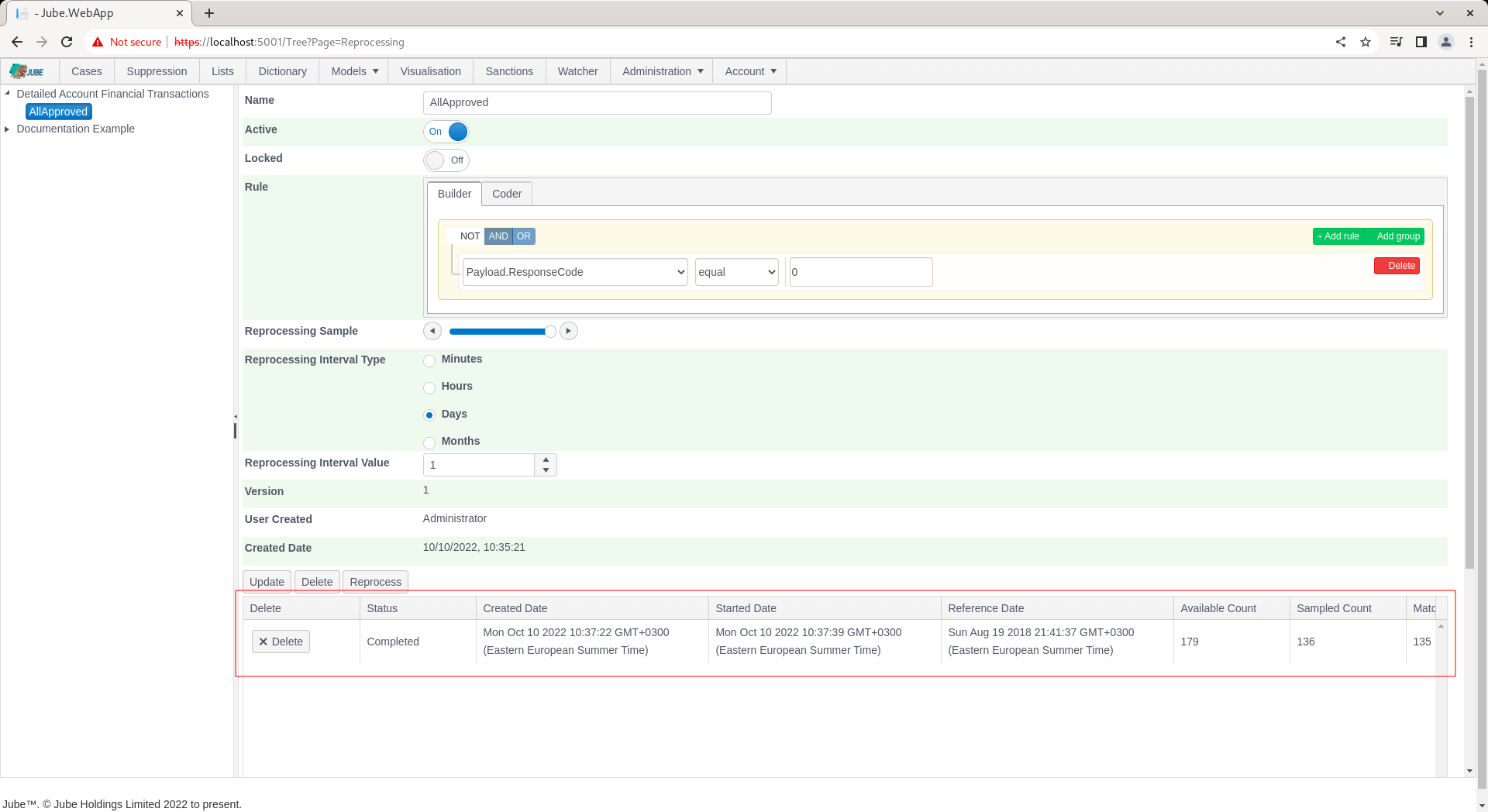Open the equal operator dropdown
Viewport: 1488px width, 812px height.
click(x=736, y=272)
